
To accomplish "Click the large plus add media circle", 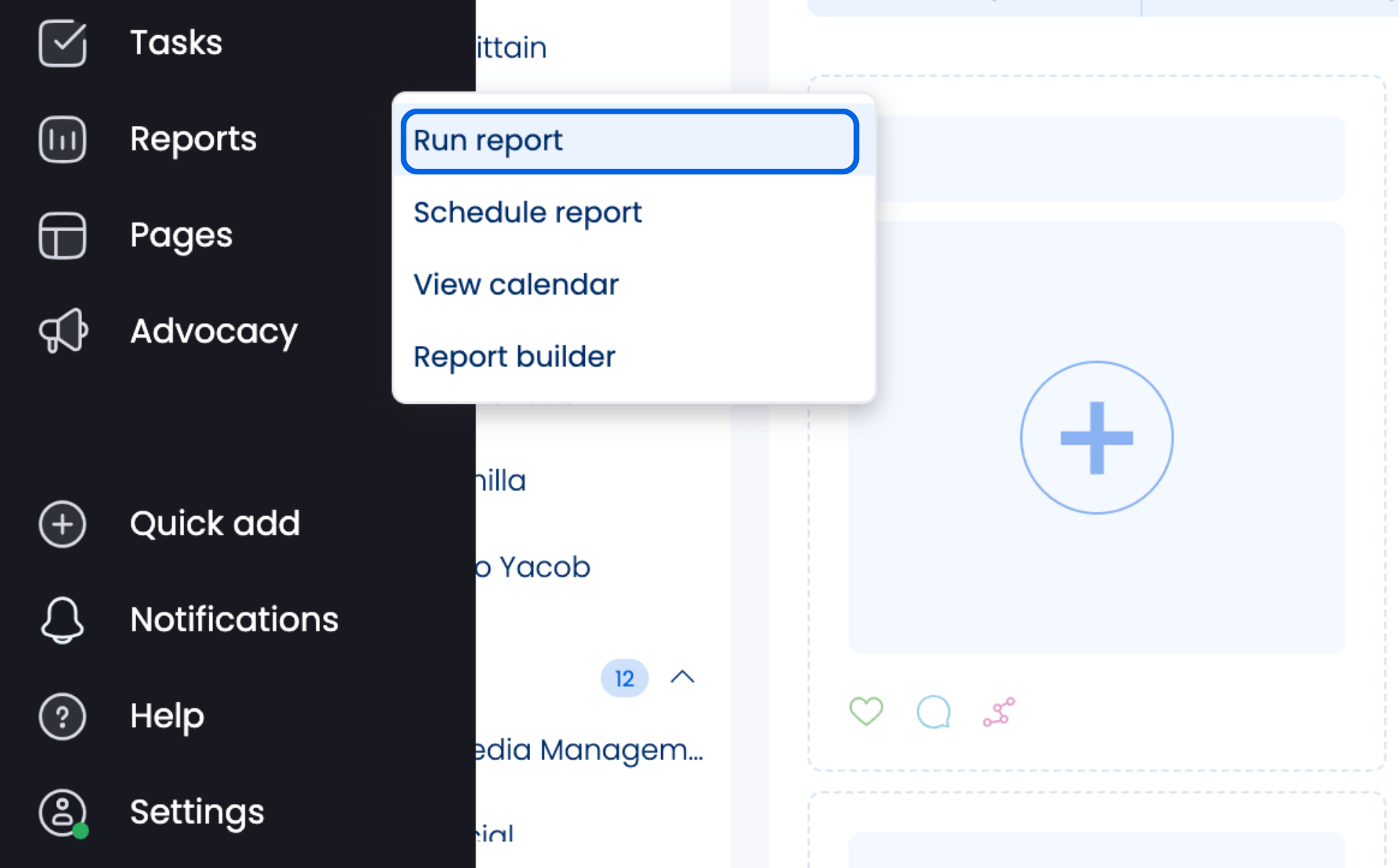I will [1096, 438].
